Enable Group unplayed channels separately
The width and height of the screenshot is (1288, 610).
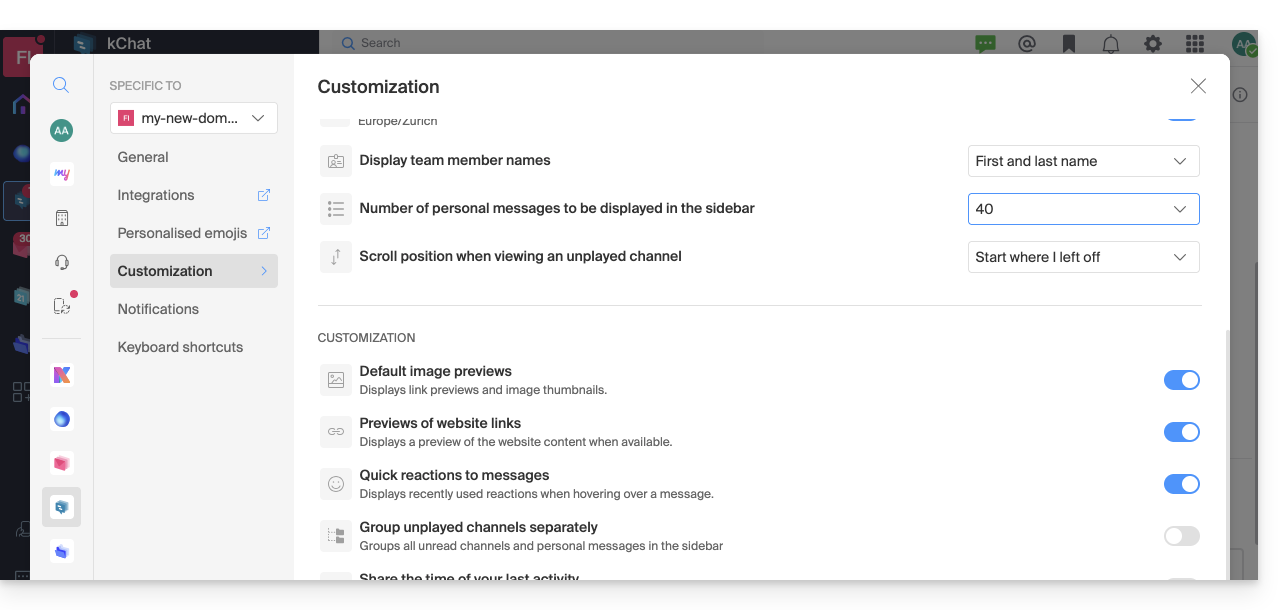click(1181, 536)
